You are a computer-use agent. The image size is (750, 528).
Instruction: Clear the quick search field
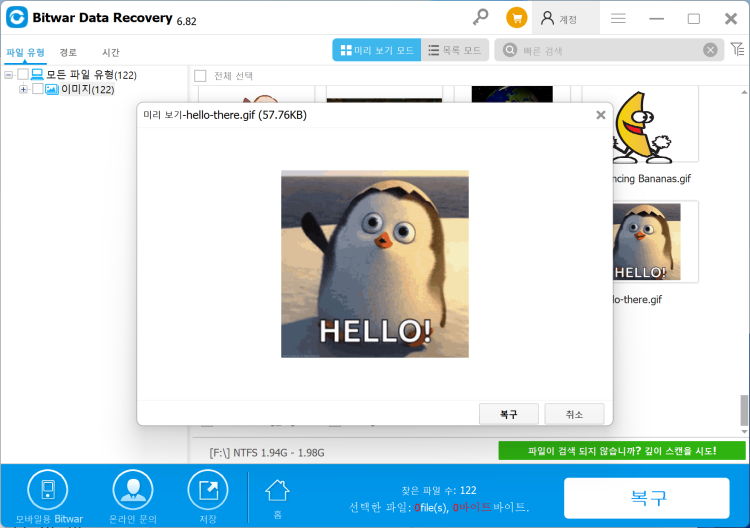click(710, 50)
